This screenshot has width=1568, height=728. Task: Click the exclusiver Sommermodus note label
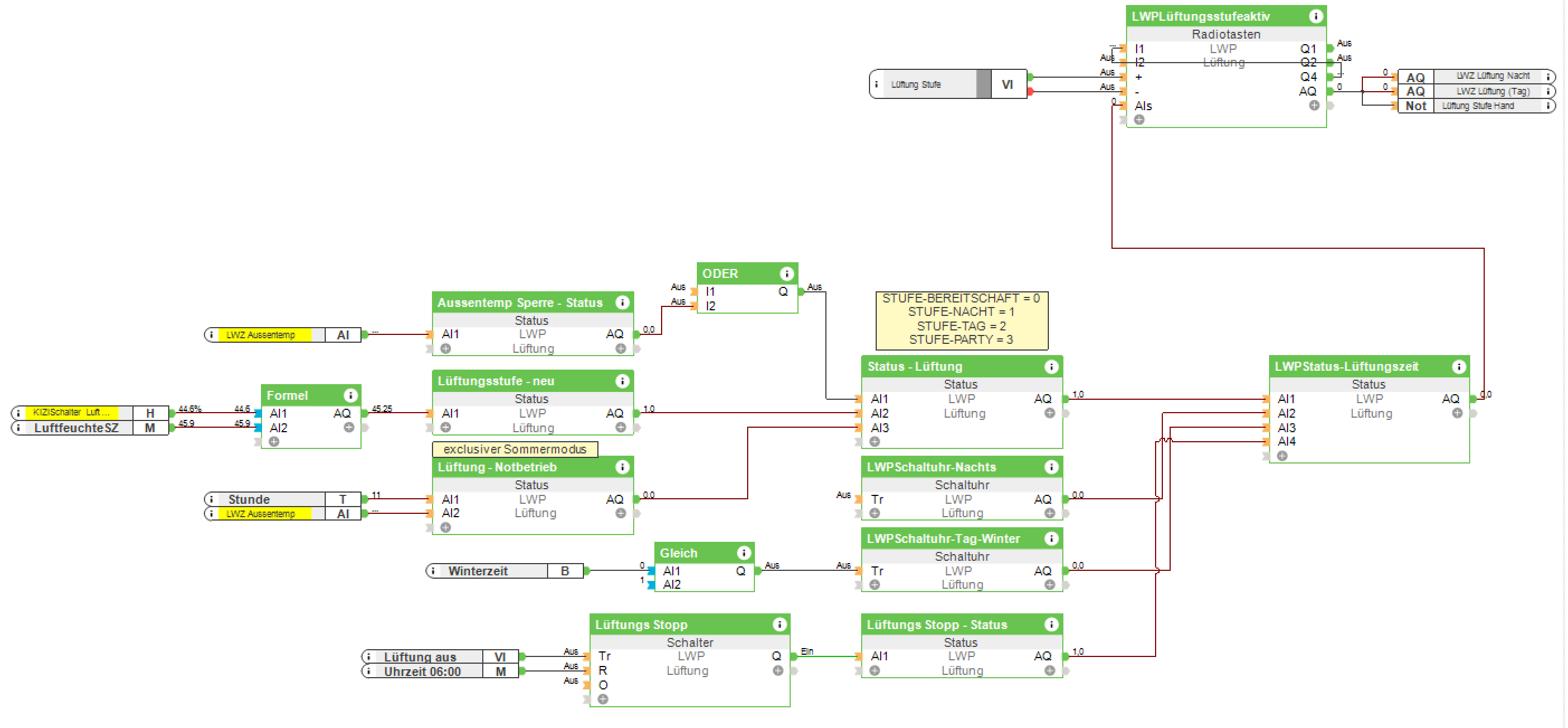(514, 449)
